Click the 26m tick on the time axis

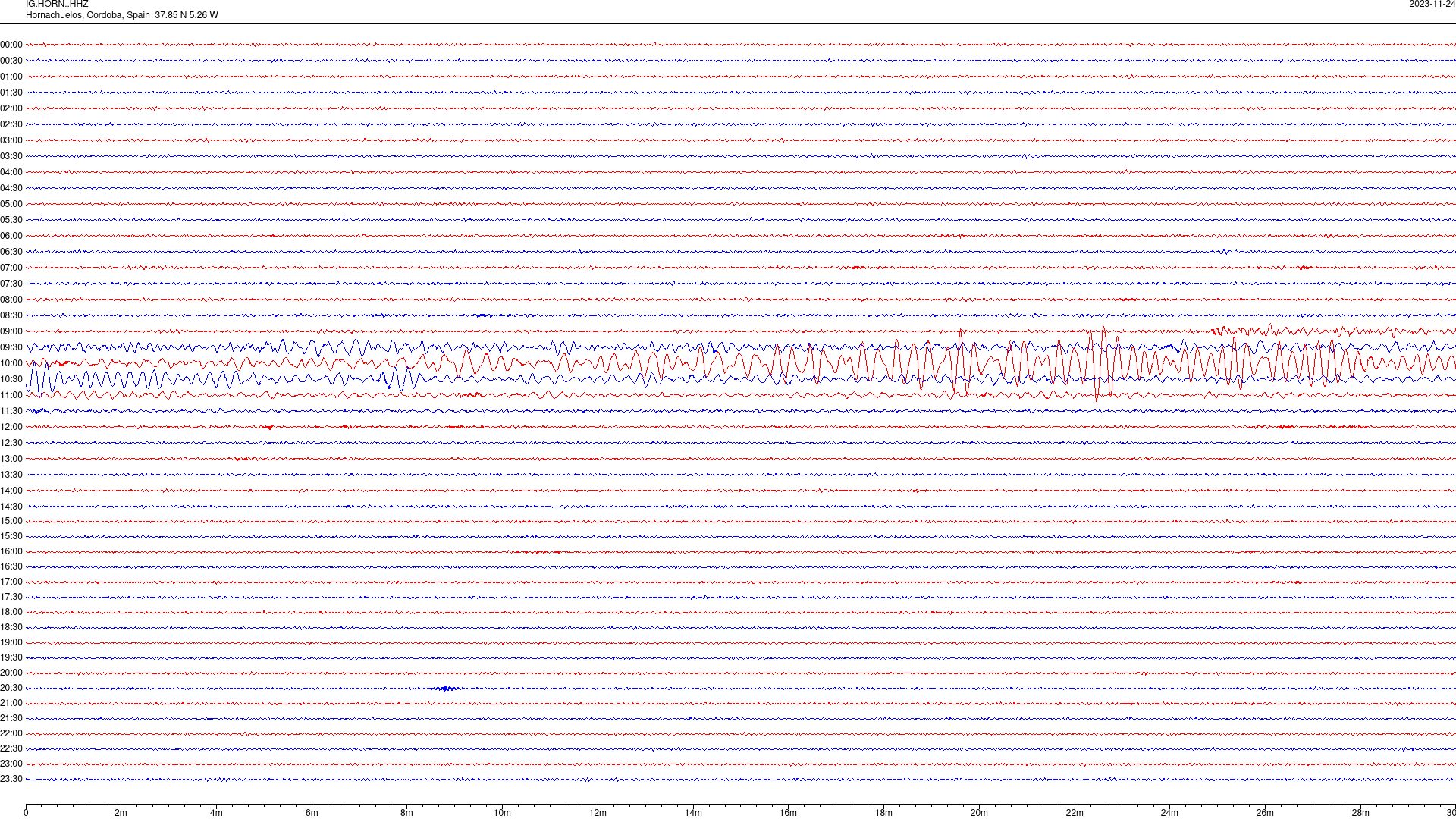click(x=1265, y=813)
